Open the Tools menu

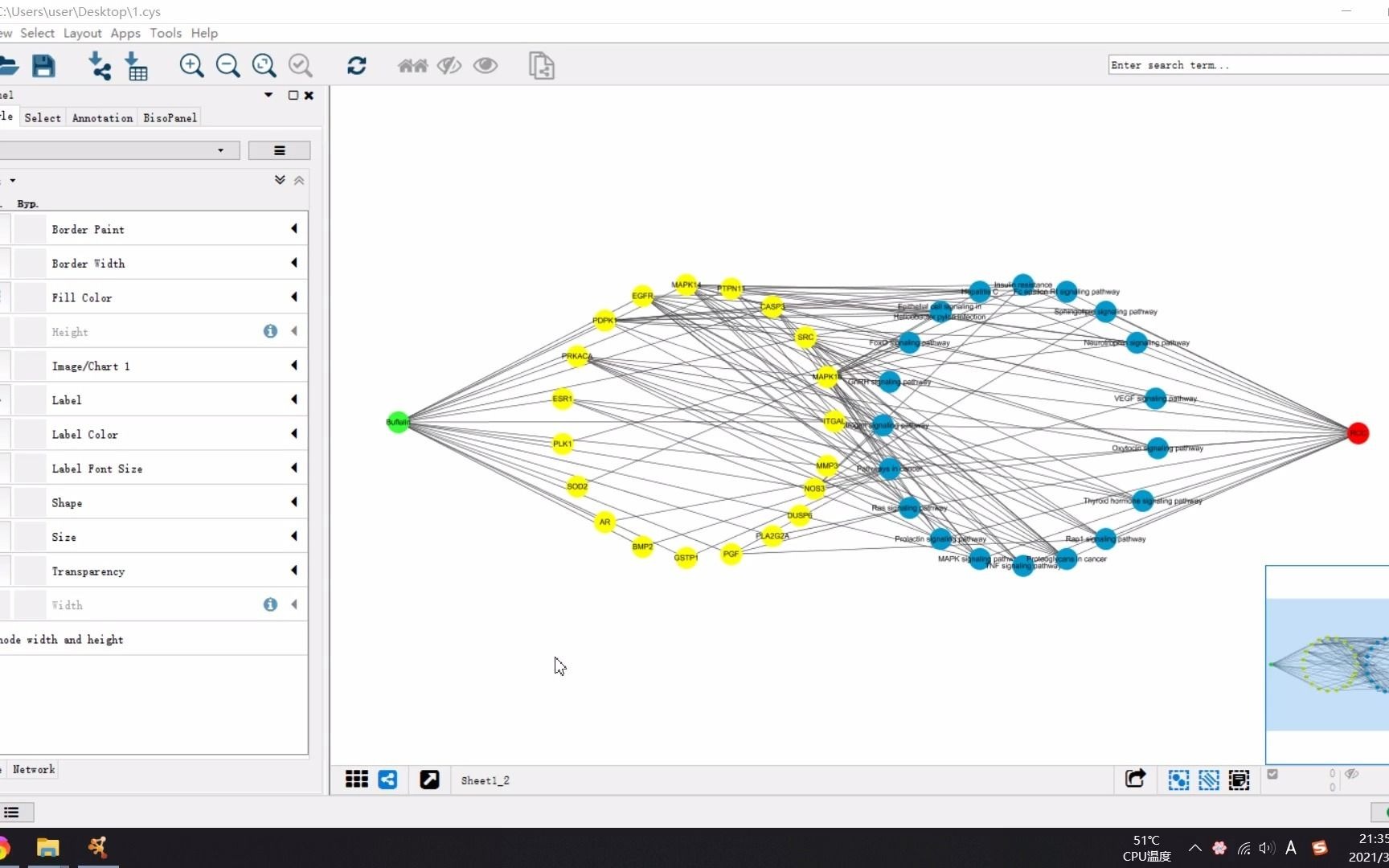[165, 33]
